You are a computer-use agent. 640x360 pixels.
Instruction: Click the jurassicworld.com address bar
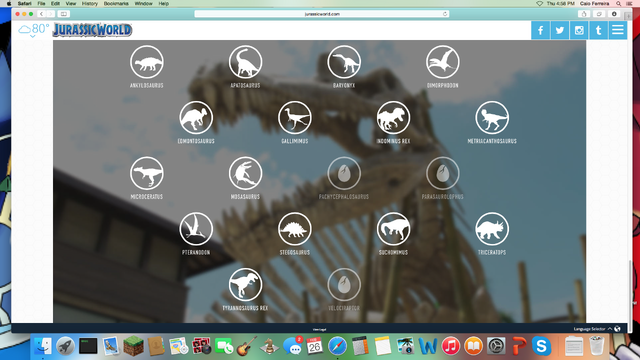(x=322, y=14)
